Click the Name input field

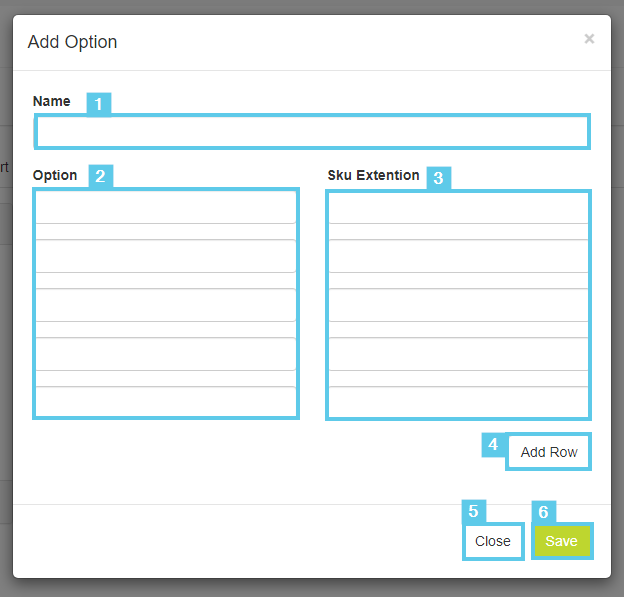click(x=312, y=132)
